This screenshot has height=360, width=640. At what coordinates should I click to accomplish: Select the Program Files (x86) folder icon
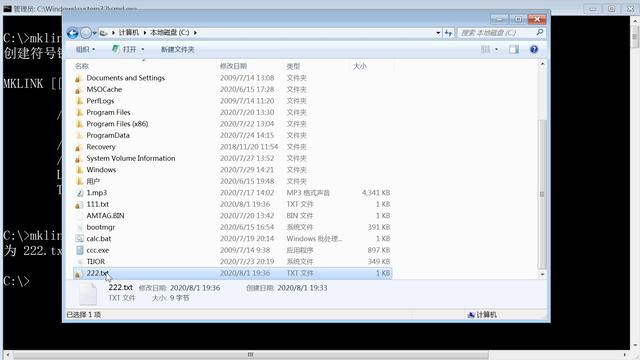(79, 124)
